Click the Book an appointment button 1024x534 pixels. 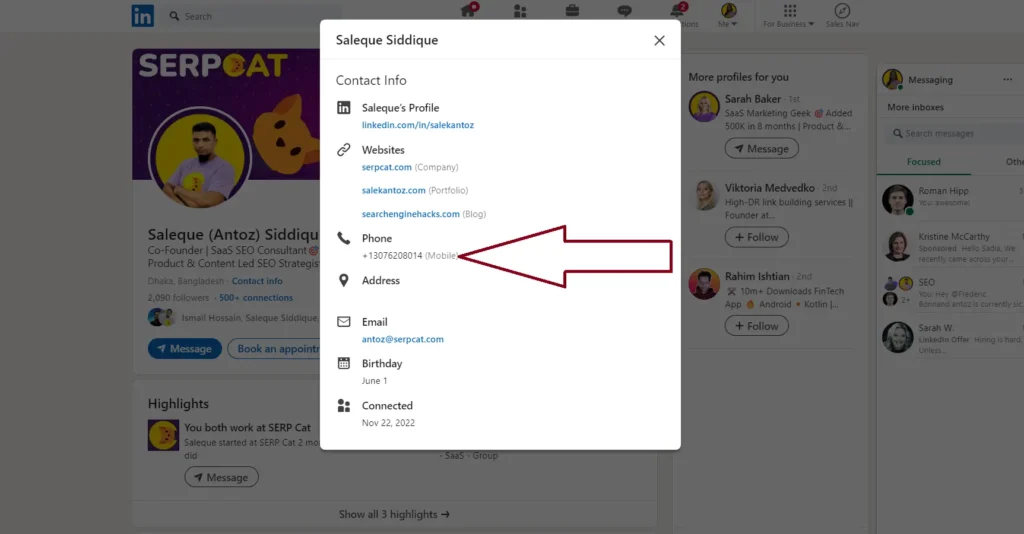pos(274,349)
